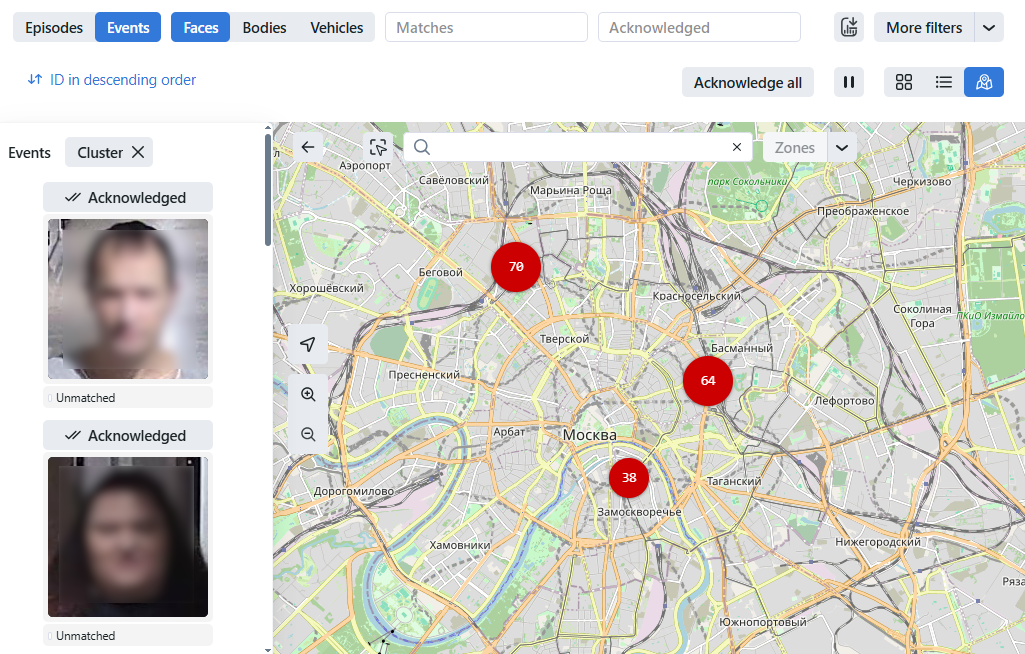Image resolution: width=1025 pixels, height=654 pixels.
Task: Zoom in on the map
Action: [x=308, y=395]
